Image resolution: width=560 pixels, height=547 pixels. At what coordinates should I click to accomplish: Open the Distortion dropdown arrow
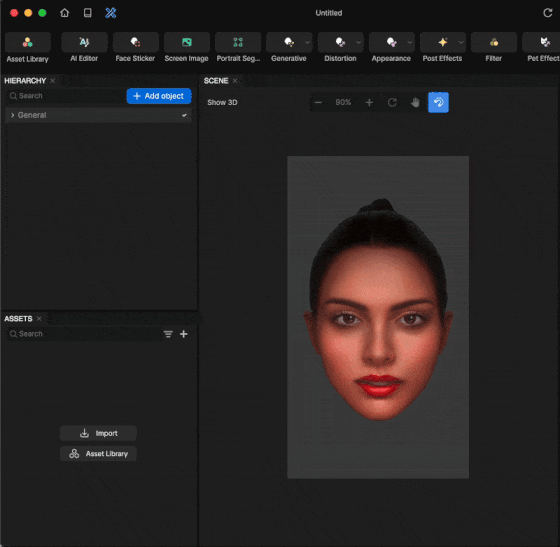[x=359, y=42]
